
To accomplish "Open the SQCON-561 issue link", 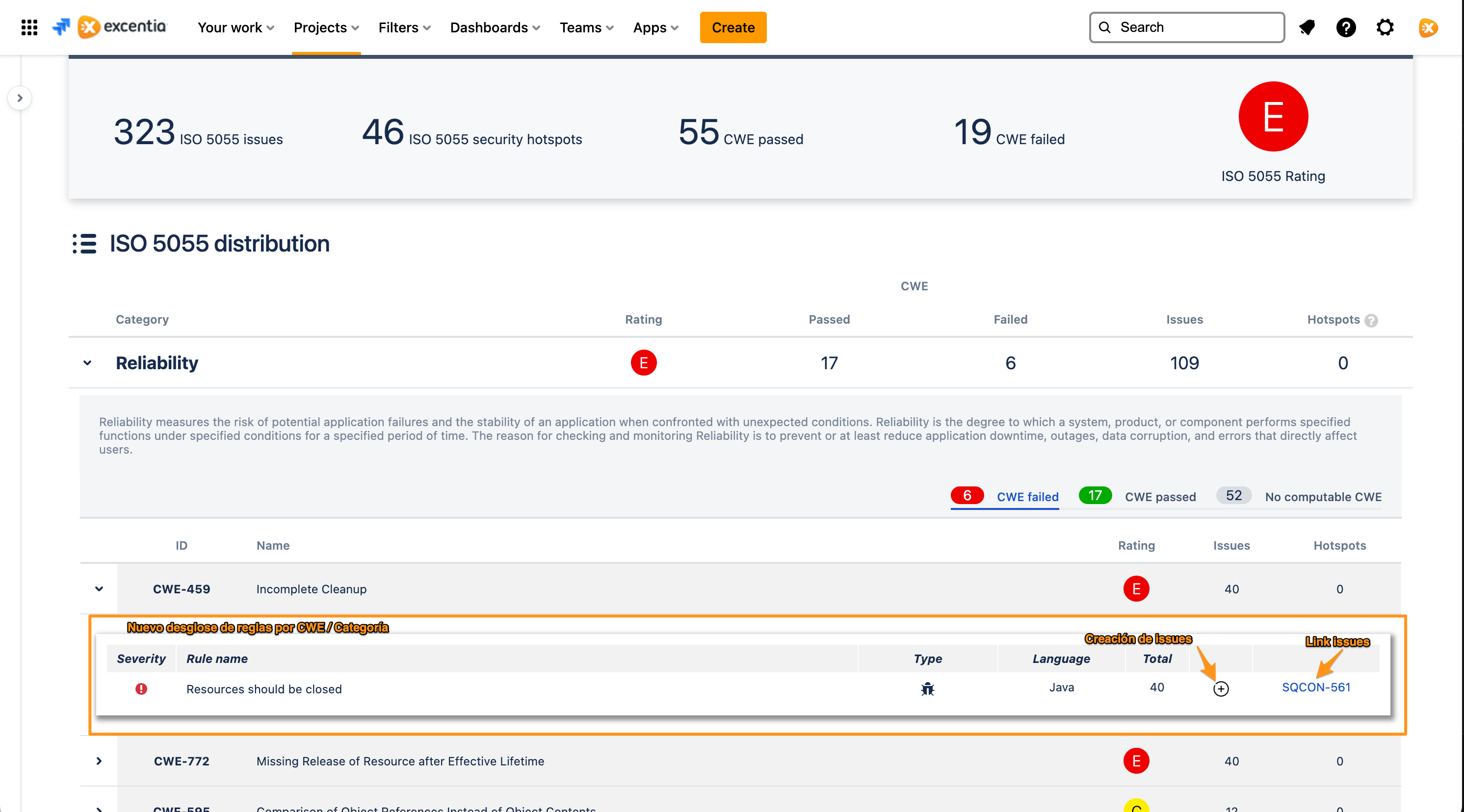I will (1316, 687).
